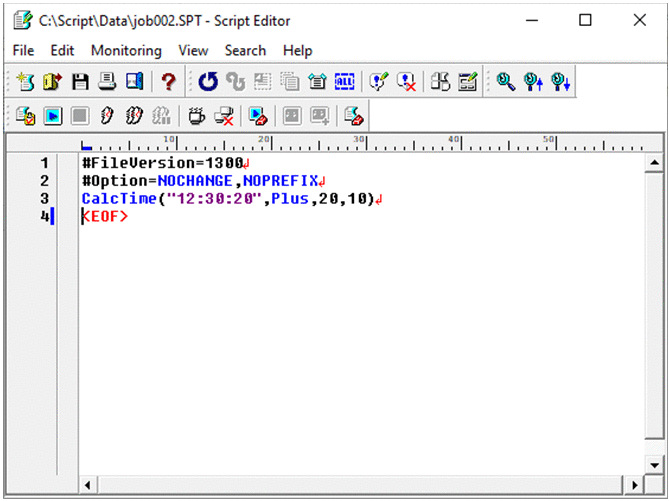Click the grayed Redo arrow icon
This screenshot has width=669, height=501.
[236, 81]
